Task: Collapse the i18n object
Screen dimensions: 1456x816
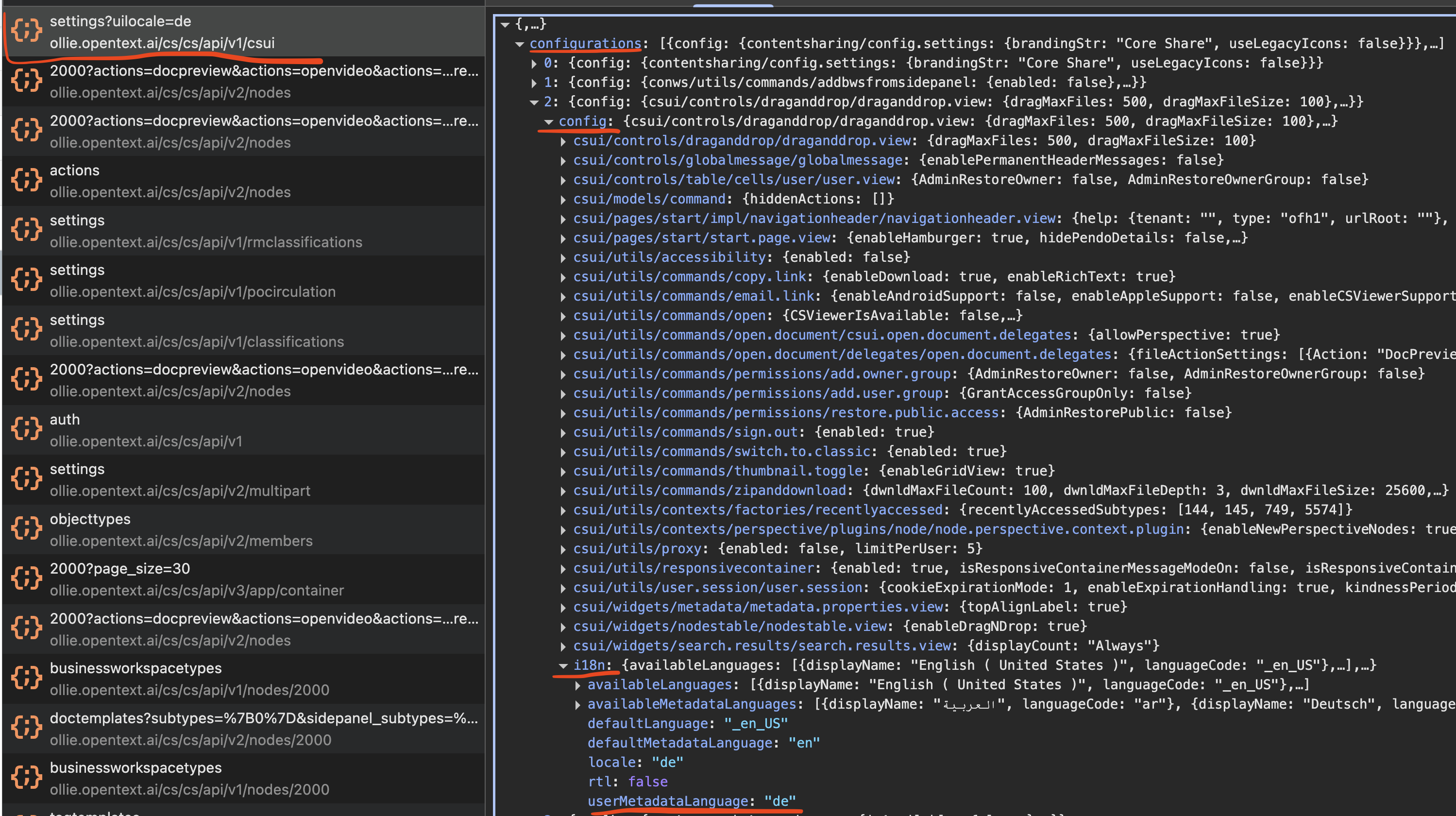Action: click(563, 666)
